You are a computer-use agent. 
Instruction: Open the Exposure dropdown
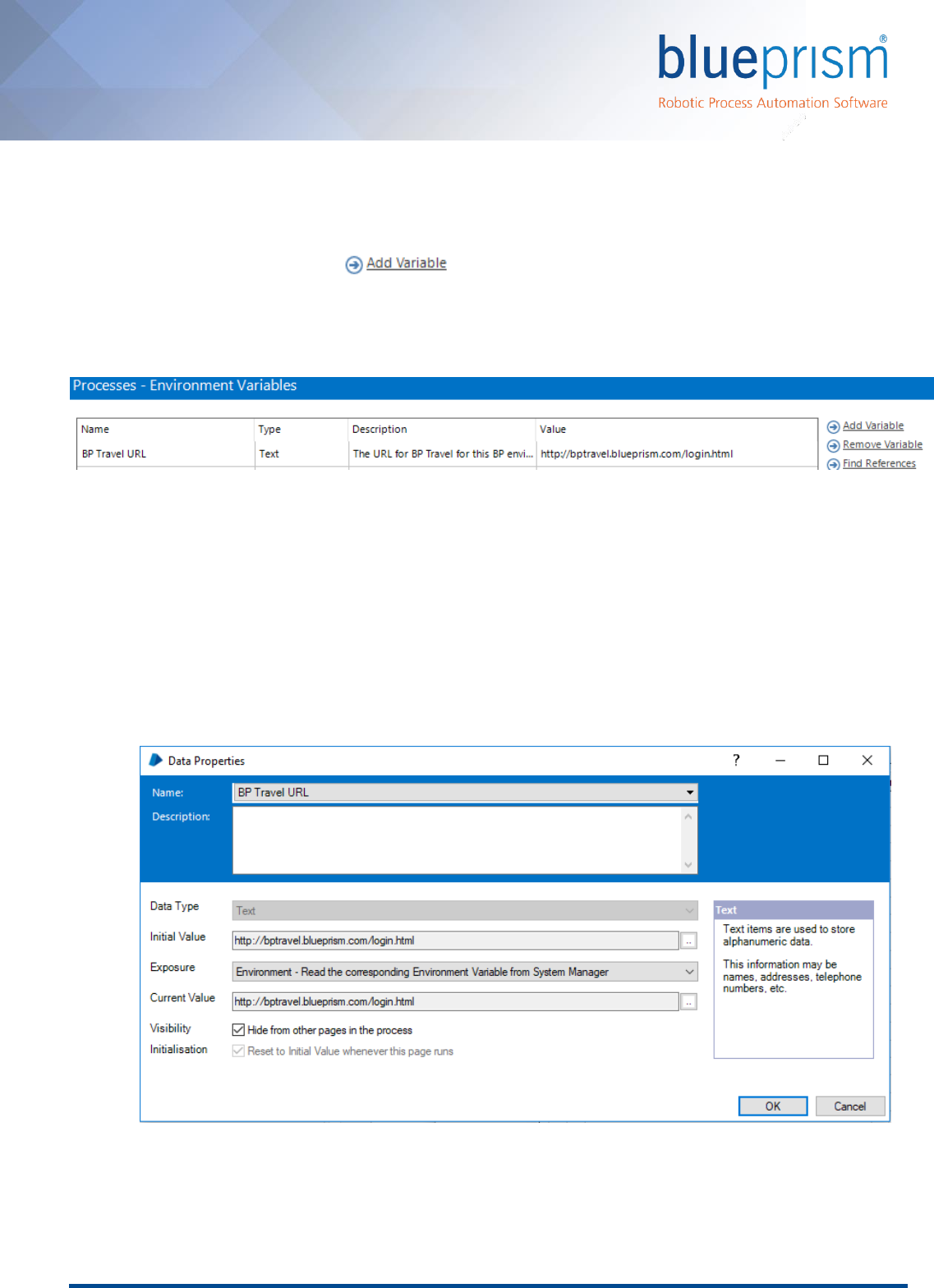[x=465, y=972]
